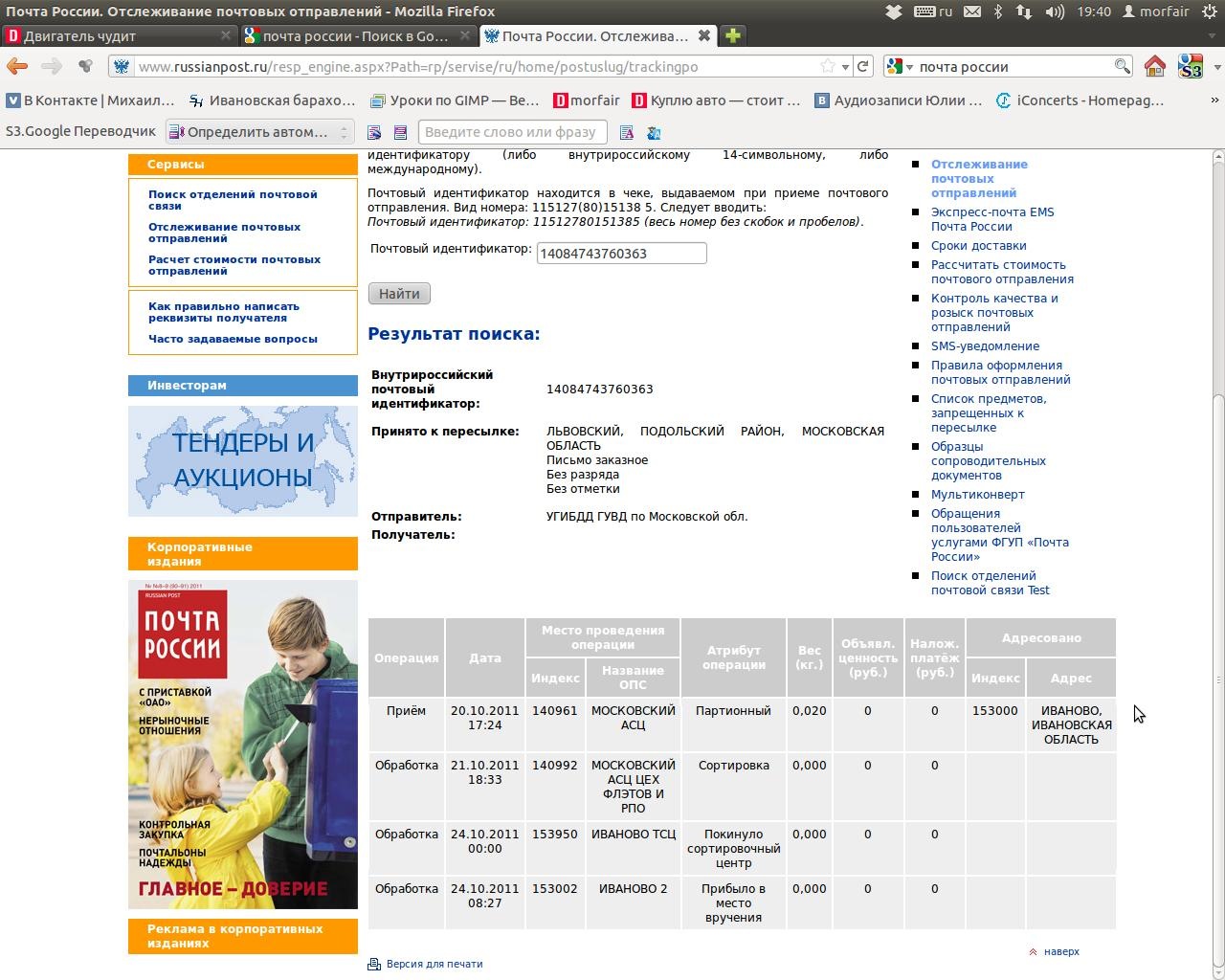1225x980 pixels.
Task: Click the search magnifier in the search bar
Action: 1122,66
